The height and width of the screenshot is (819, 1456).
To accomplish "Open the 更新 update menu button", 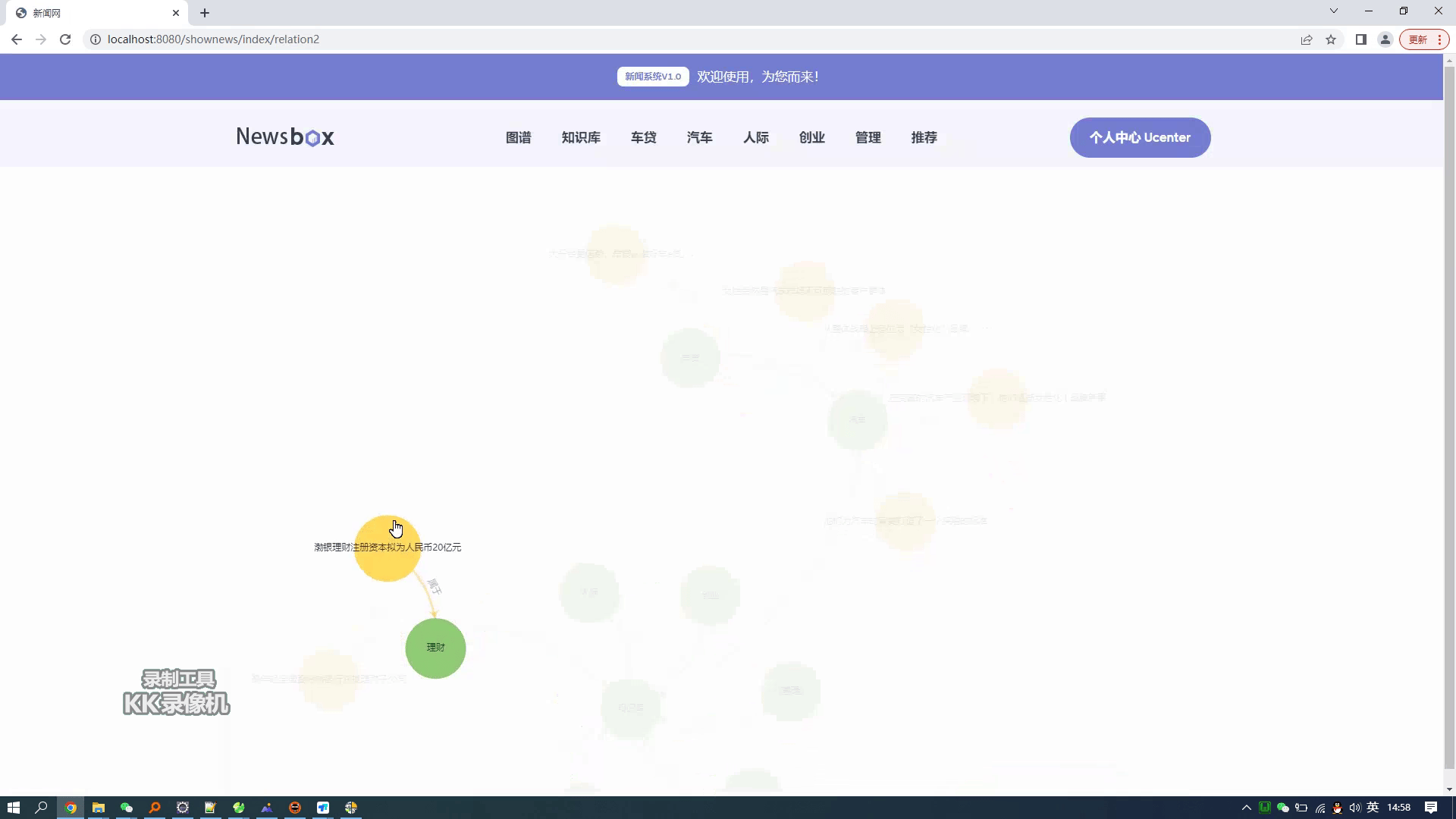I will [1424, 39].
